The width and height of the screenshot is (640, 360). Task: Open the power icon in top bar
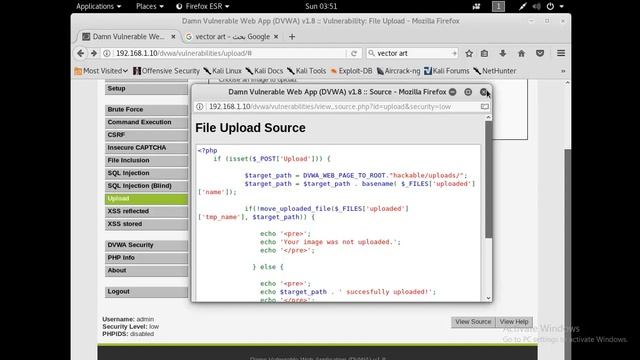[x=550, y=6]
